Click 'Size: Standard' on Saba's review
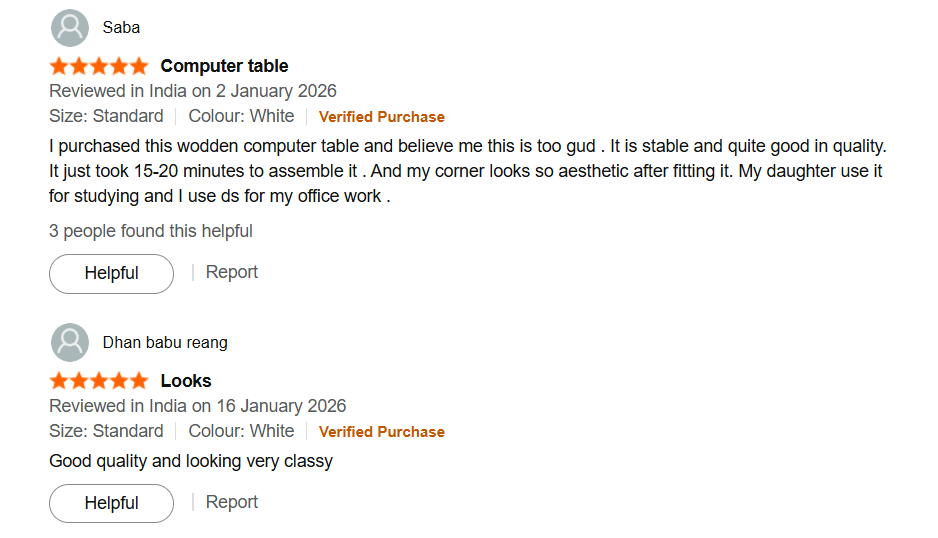The height and width of the screenshot is (538, 938). [x=106, y=116]
